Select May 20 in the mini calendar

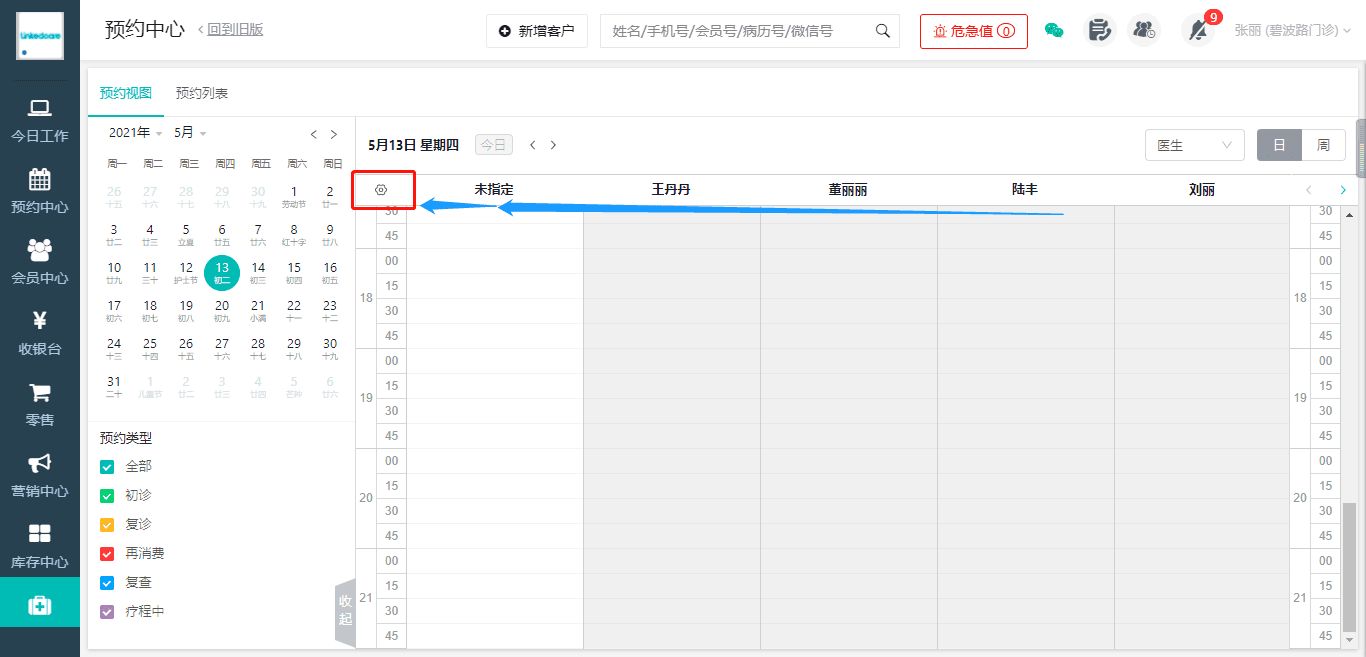pos(222,311)
